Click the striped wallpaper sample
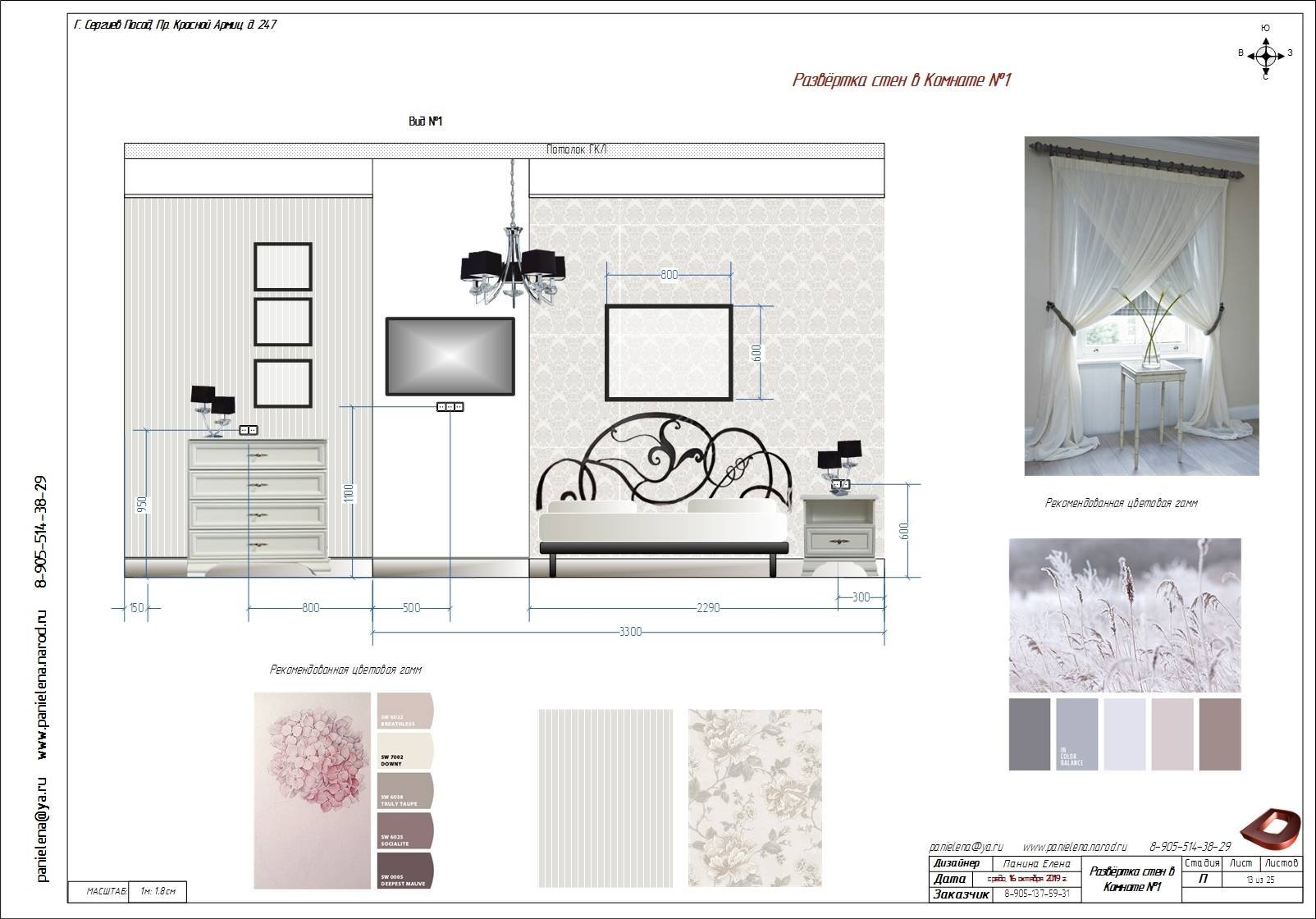This screenshot has width=1316, height=919. [x=605, y=798]
